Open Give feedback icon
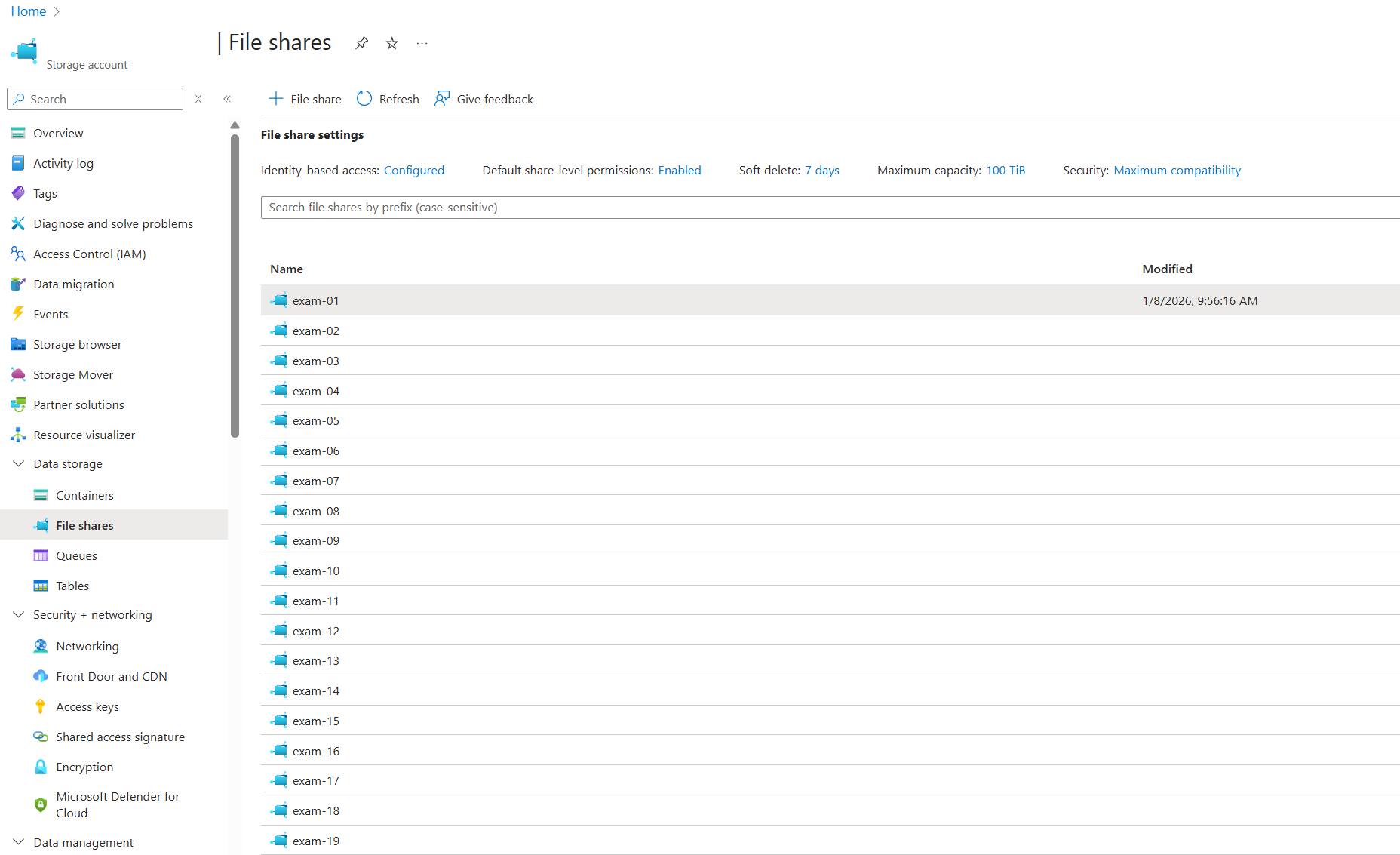1400x855 pixels. 442,99
